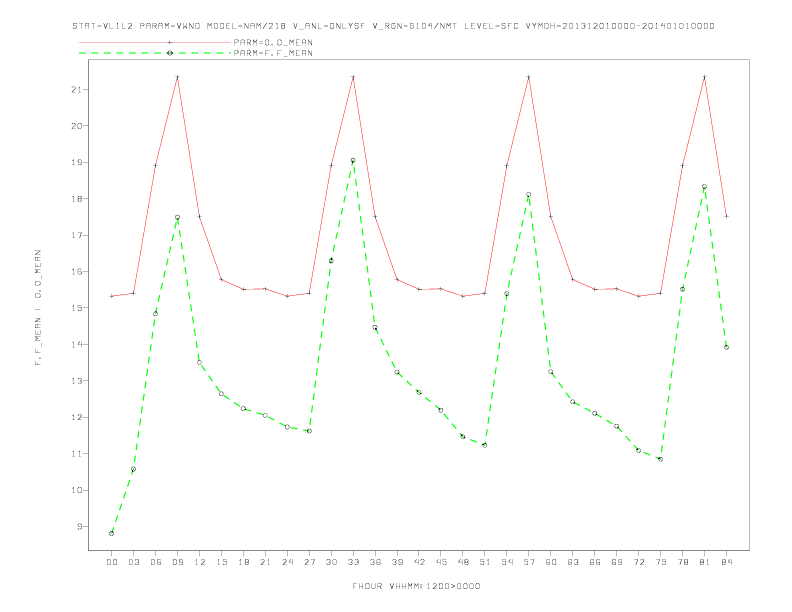This screenshot has width=792, height=612.
Task: Click the red O.O_MEAN peak marker at hour 57
Action: click(x=528, y=77)
